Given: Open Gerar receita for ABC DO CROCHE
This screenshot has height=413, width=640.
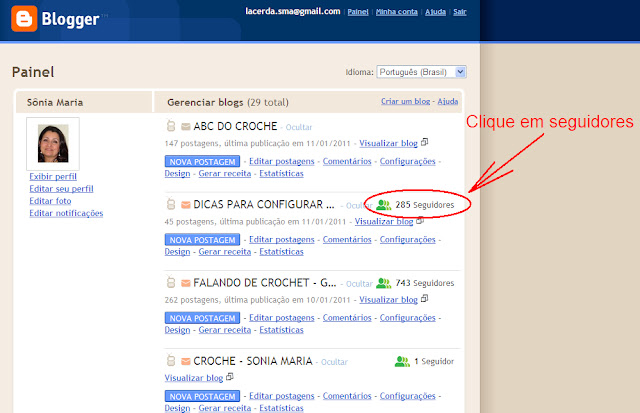Looking at the screenshot, I should pos(224,173).
